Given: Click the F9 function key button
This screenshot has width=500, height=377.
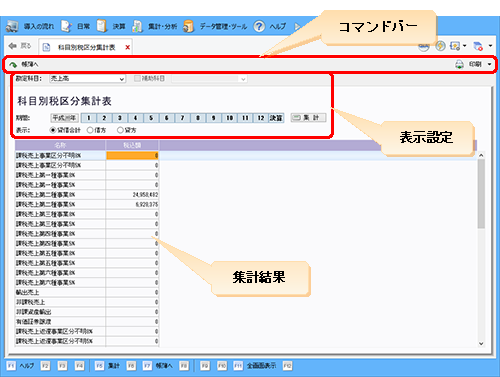Looking at the screenshot, I should 205,366.
